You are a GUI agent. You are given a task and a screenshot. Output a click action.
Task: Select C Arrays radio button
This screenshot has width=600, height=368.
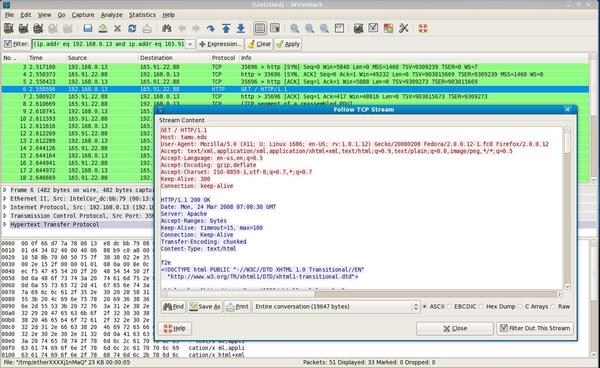[x=520, y=307]
